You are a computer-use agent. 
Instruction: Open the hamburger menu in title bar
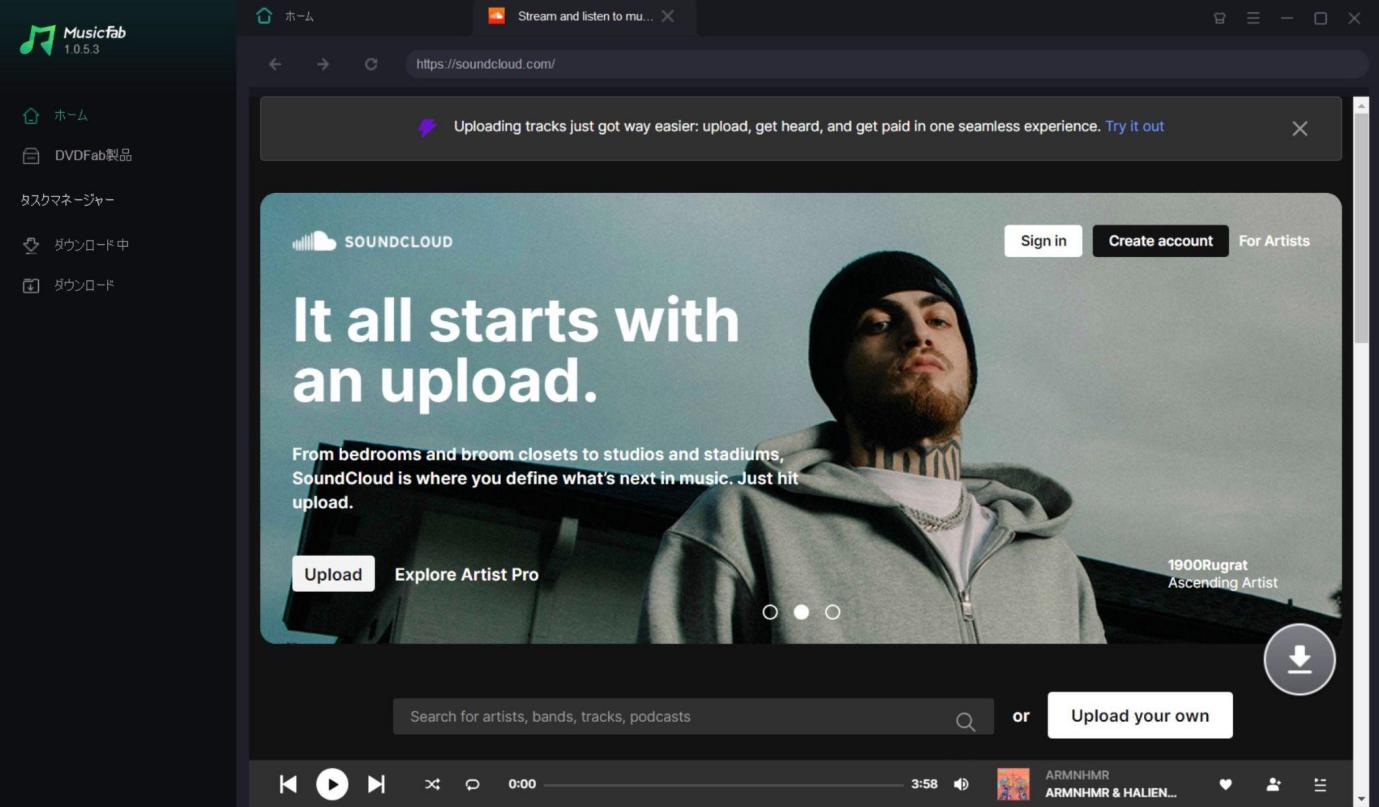click(x=1253, y=18)
